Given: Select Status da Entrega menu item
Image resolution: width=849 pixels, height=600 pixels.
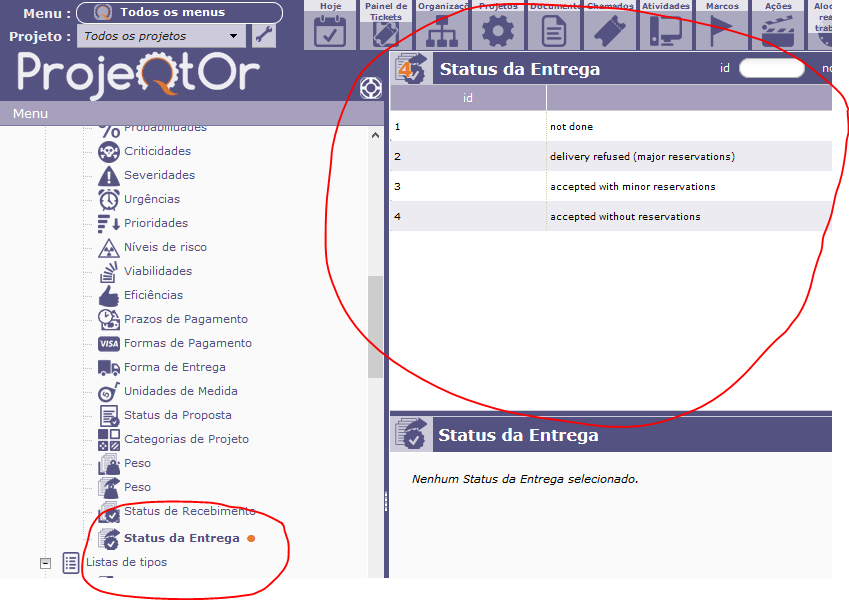Looking at the screenshot, I should click(x=181, y=538).
